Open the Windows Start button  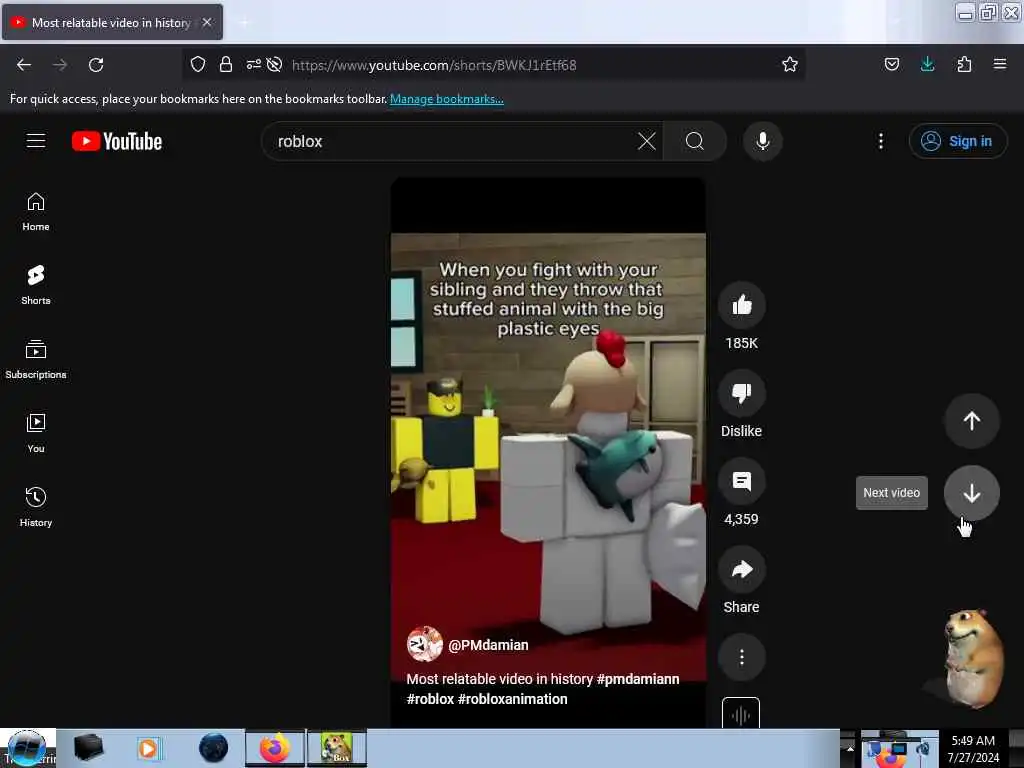click(x=27, y=748)
